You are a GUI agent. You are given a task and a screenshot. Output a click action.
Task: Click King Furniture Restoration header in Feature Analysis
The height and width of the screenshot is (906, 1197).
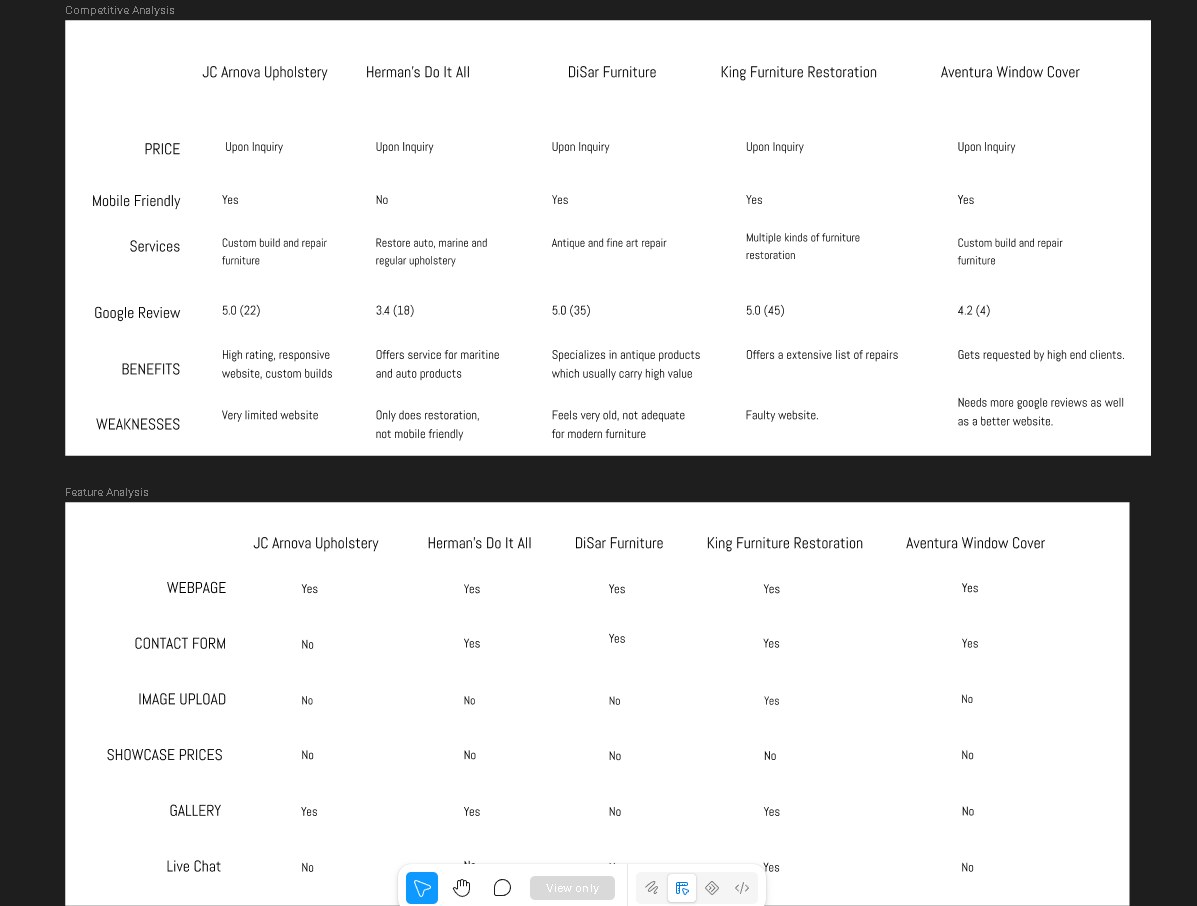[x=785, y=543]
